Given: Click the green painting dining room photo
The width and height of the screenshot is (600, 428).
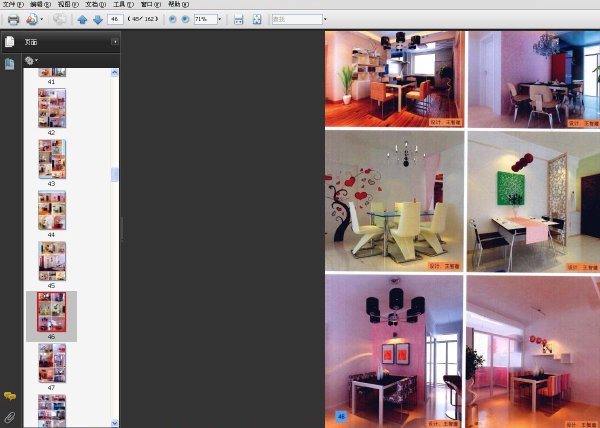Looking at the screenshot, I should [533, 202].
